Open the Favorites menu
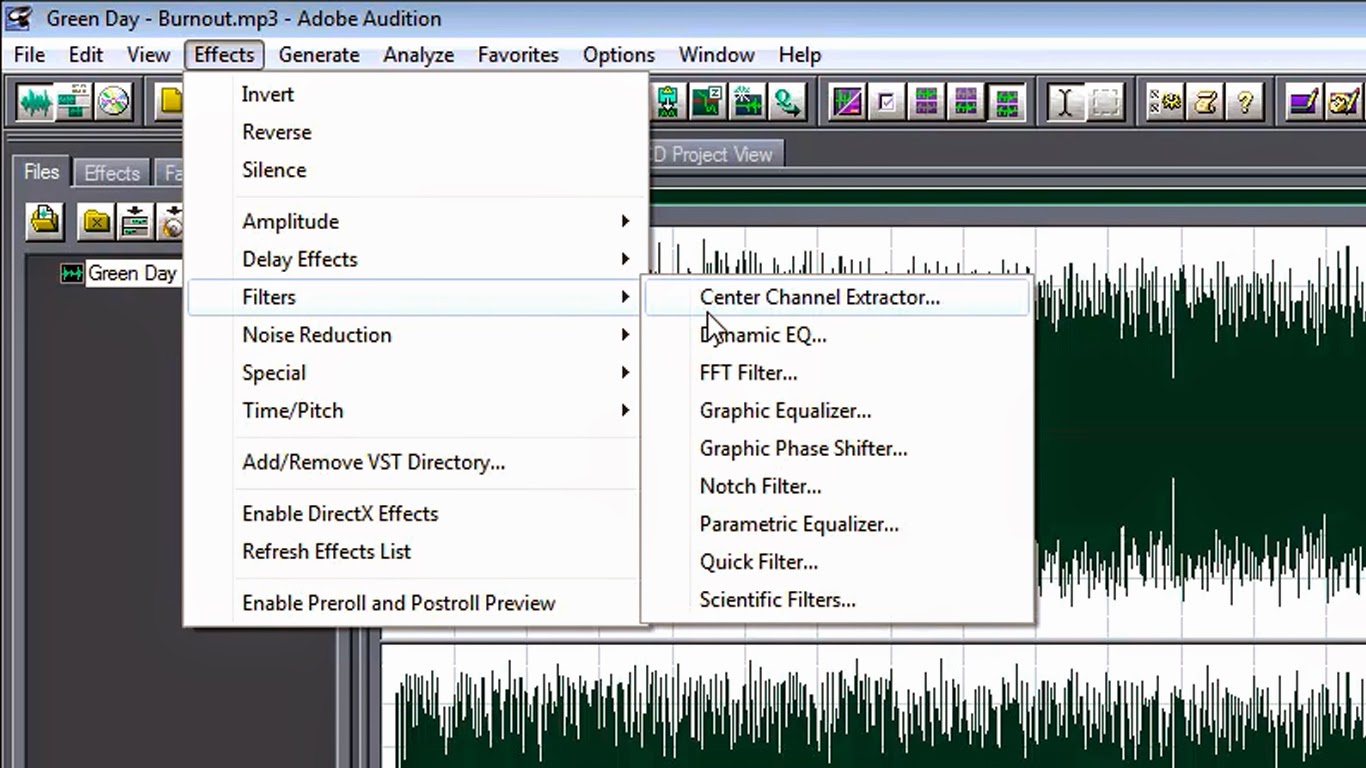This screenshot has width=1366, height=768. pyautogui.click(x=518, y=55)
